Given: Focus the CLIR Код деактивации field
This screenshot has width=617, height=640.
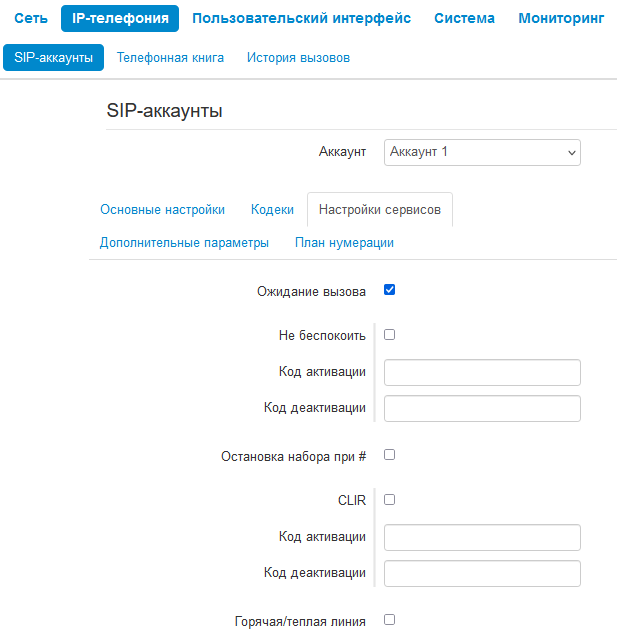Looking at the screenshot, I should (x=482, y=573).
